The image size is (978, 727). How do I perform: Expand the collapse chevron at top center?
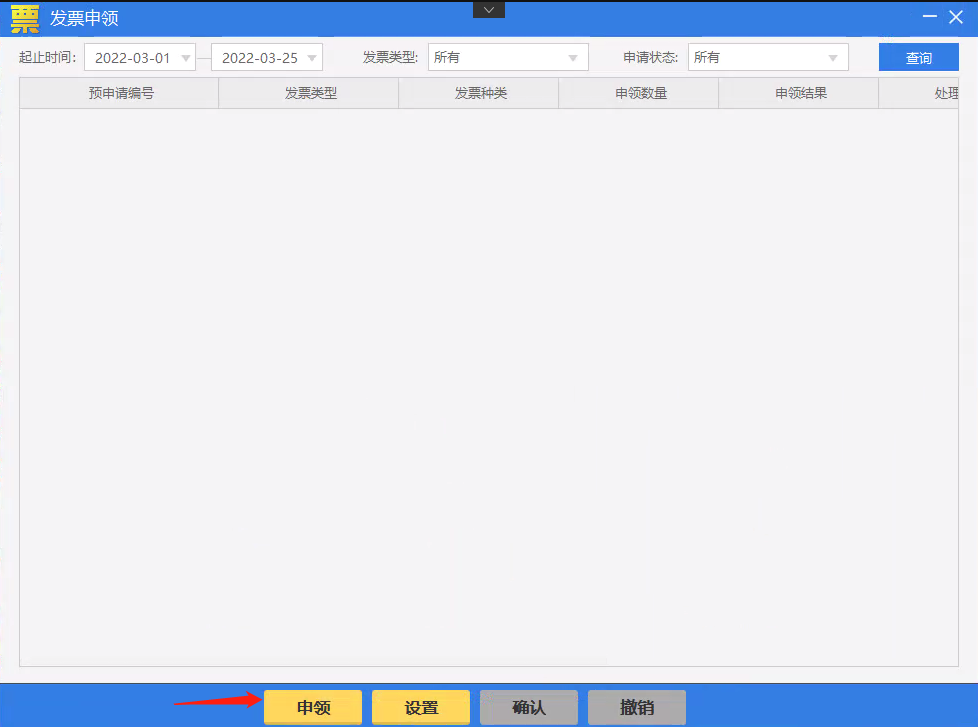click(489, 10)
